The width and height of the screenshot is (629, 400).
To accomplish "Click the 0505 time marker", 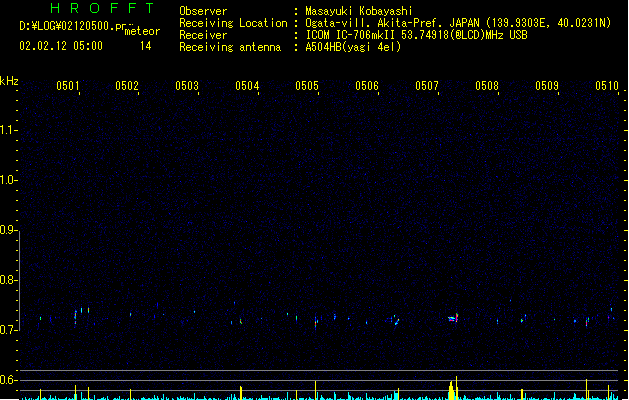I will [307, 86].
